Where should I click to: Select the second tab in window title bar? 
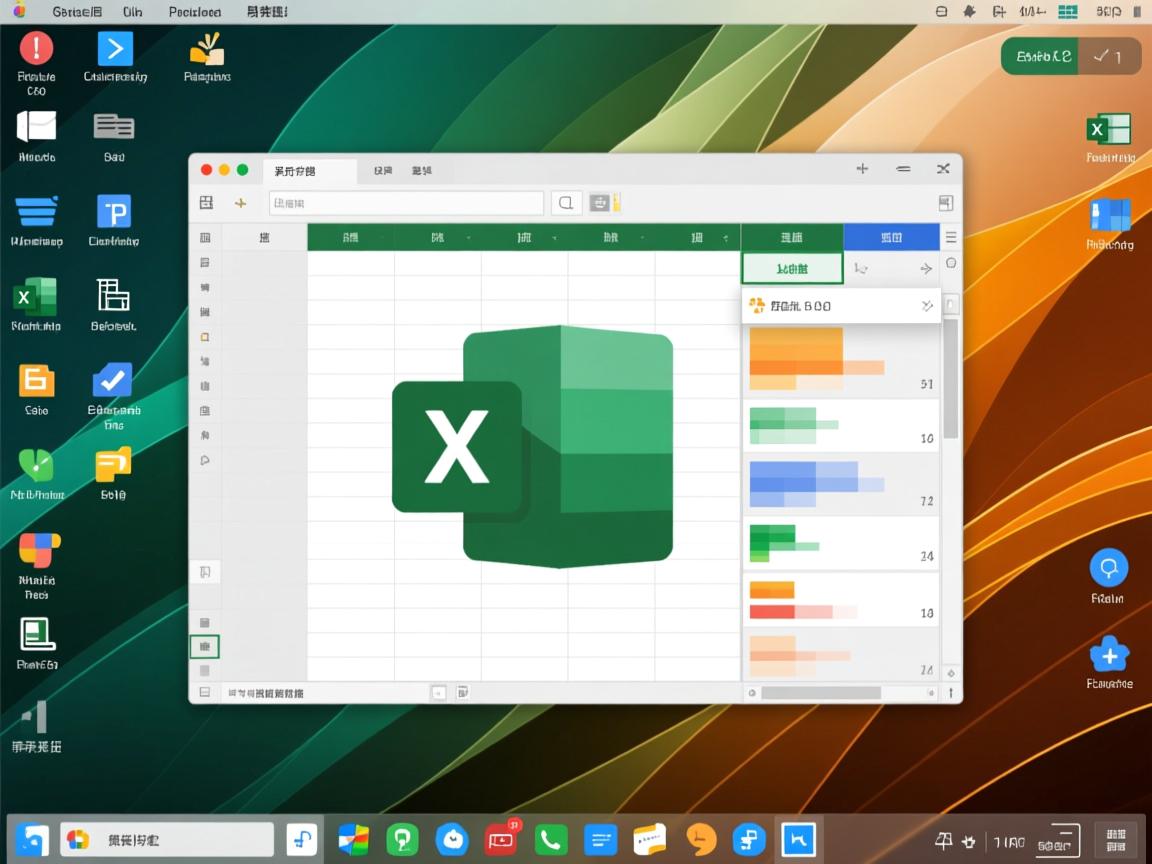tap(383, 171)
